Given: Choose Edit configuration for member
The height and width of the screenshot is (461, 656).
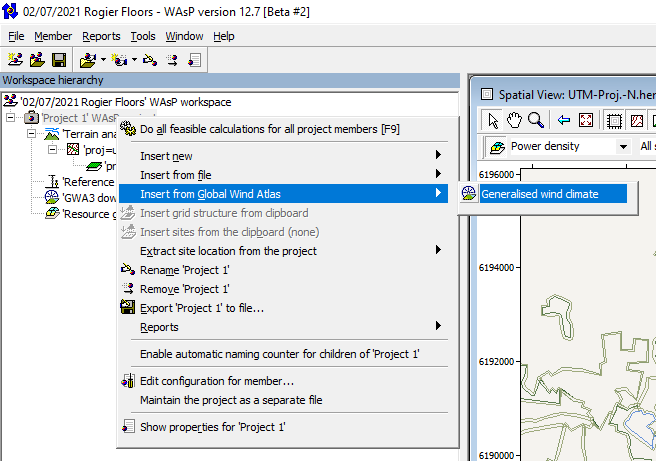Looking at the screenshot, I should 283,381.
